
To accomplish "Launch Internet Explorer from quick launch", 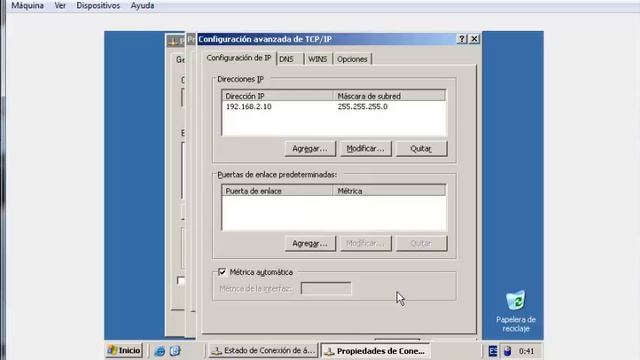I will click(x=159, y=351).
